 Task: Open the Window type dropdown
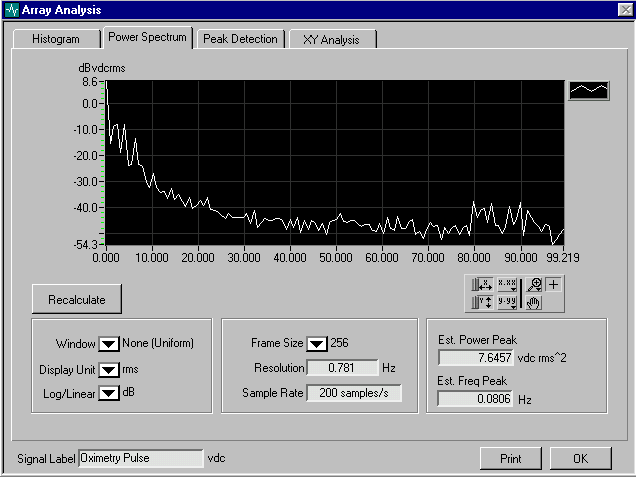click(x=109, y=344)
